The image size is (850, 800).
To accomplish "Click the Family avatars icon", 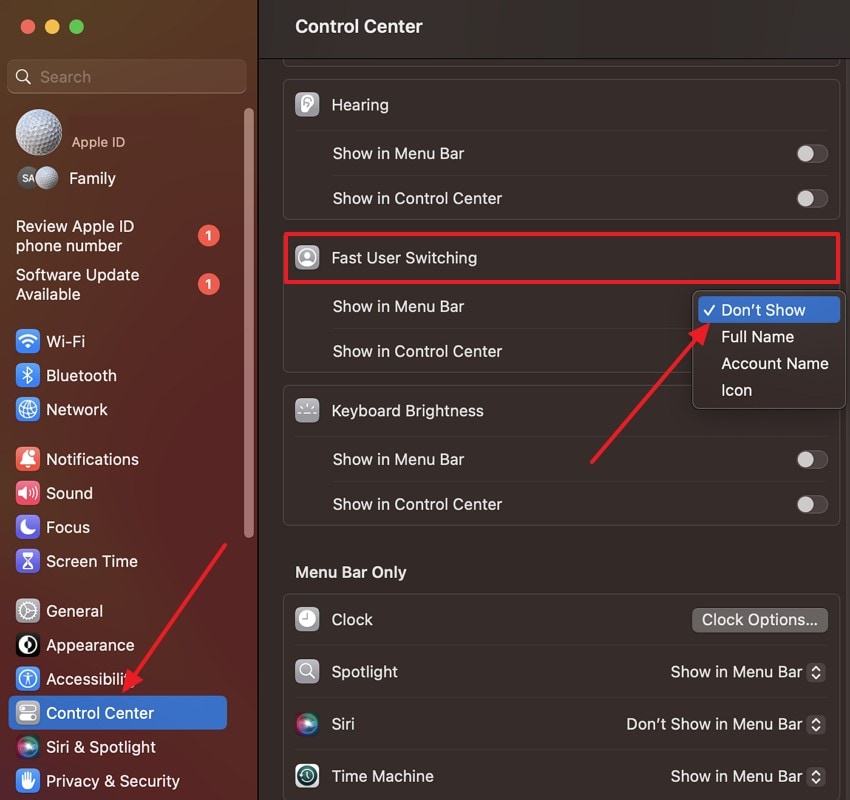I will point(38,178).
